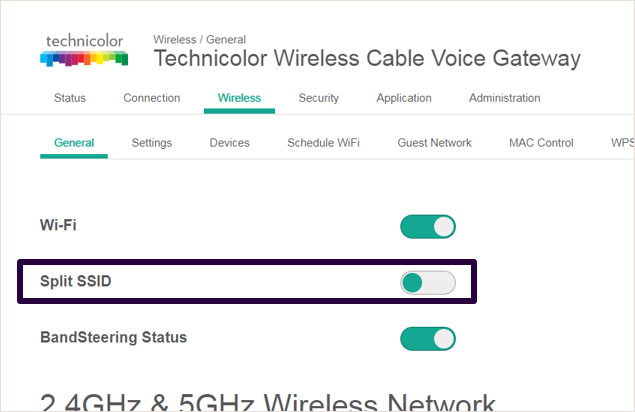Click the Wireless / General breadcrumb
635x412 pixels.
point(199,40)
